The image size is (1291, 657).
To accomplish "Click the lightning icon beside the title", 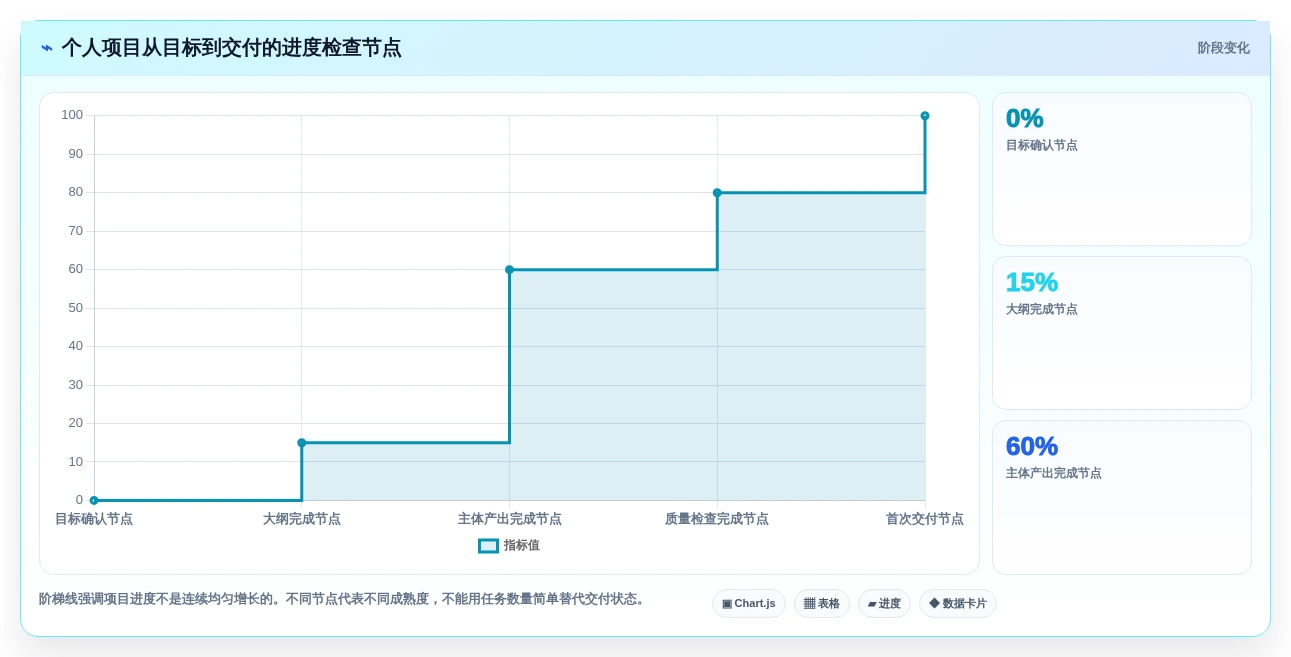I will pyautogui.click(x=46, y=48).
